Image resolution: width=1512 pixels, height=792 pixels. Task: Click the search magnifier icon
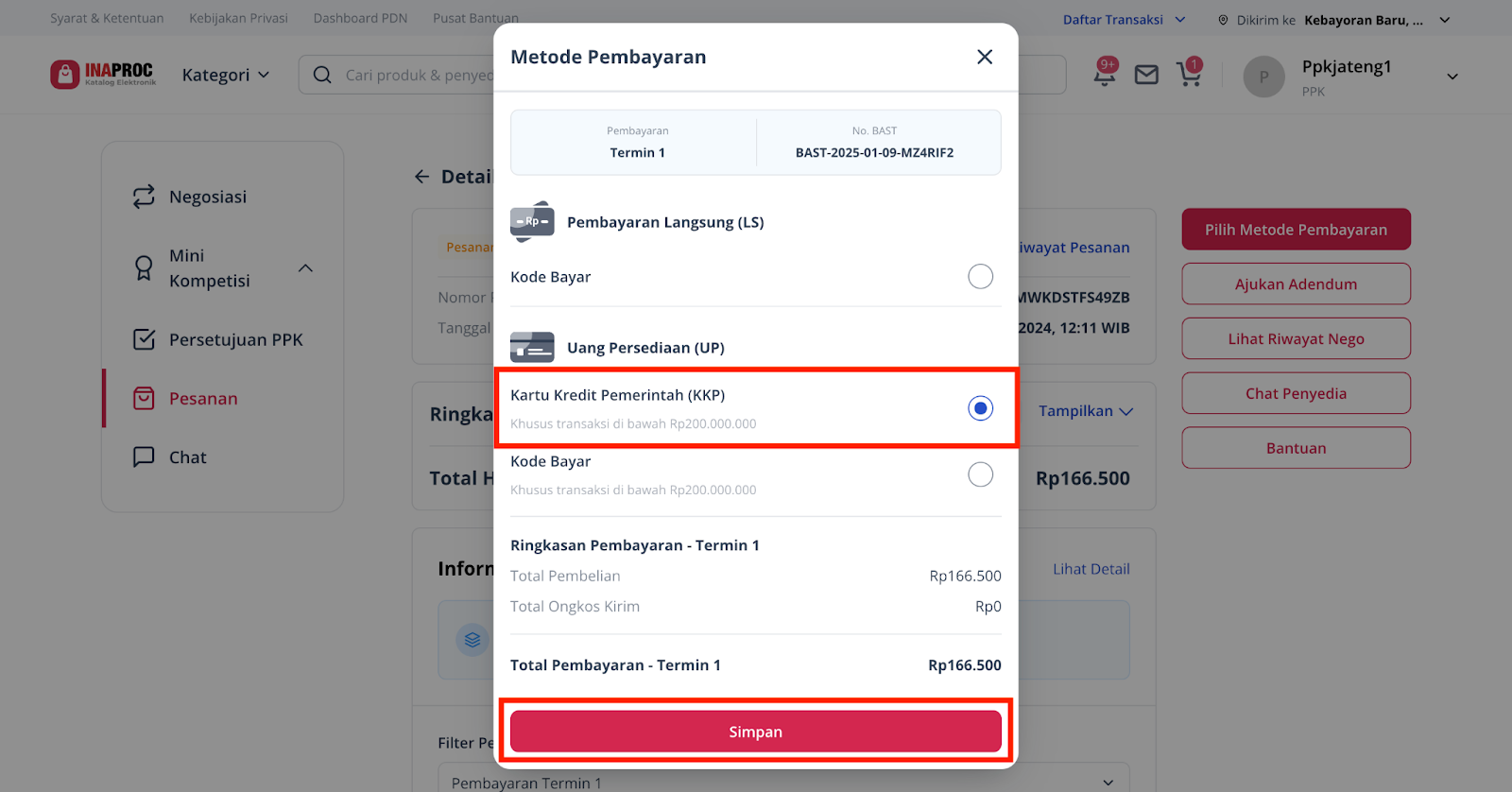coord(322,75)
